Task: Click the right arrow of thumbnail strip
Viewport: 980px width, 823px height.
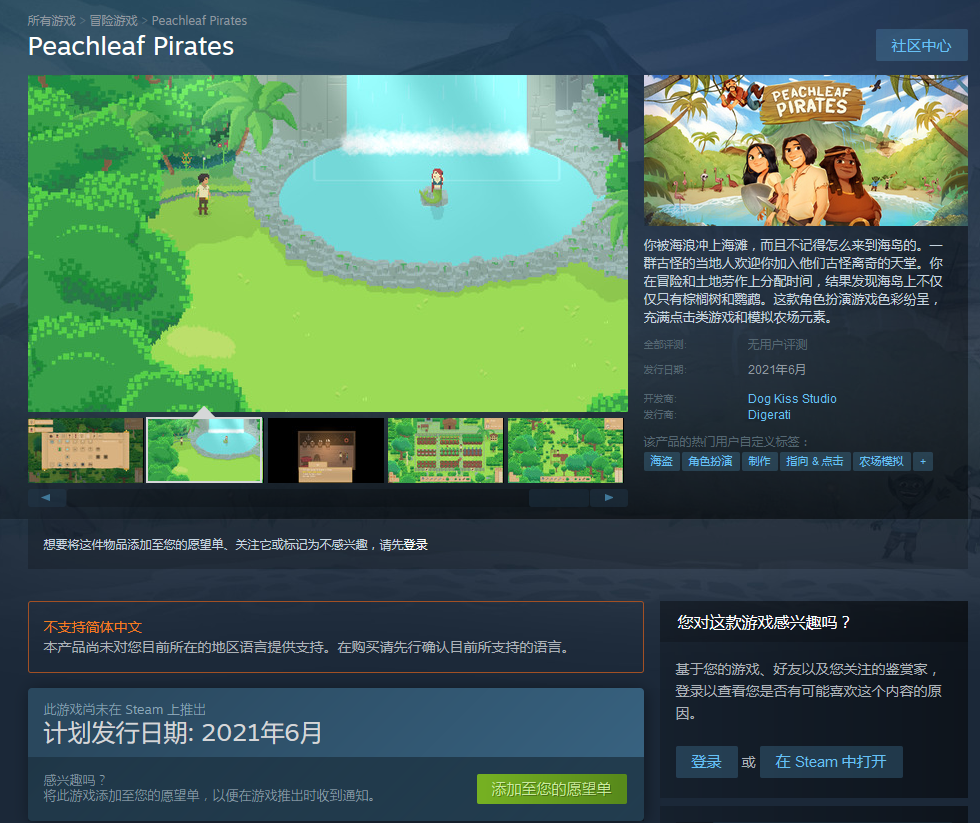Action: tap(609, 497)
